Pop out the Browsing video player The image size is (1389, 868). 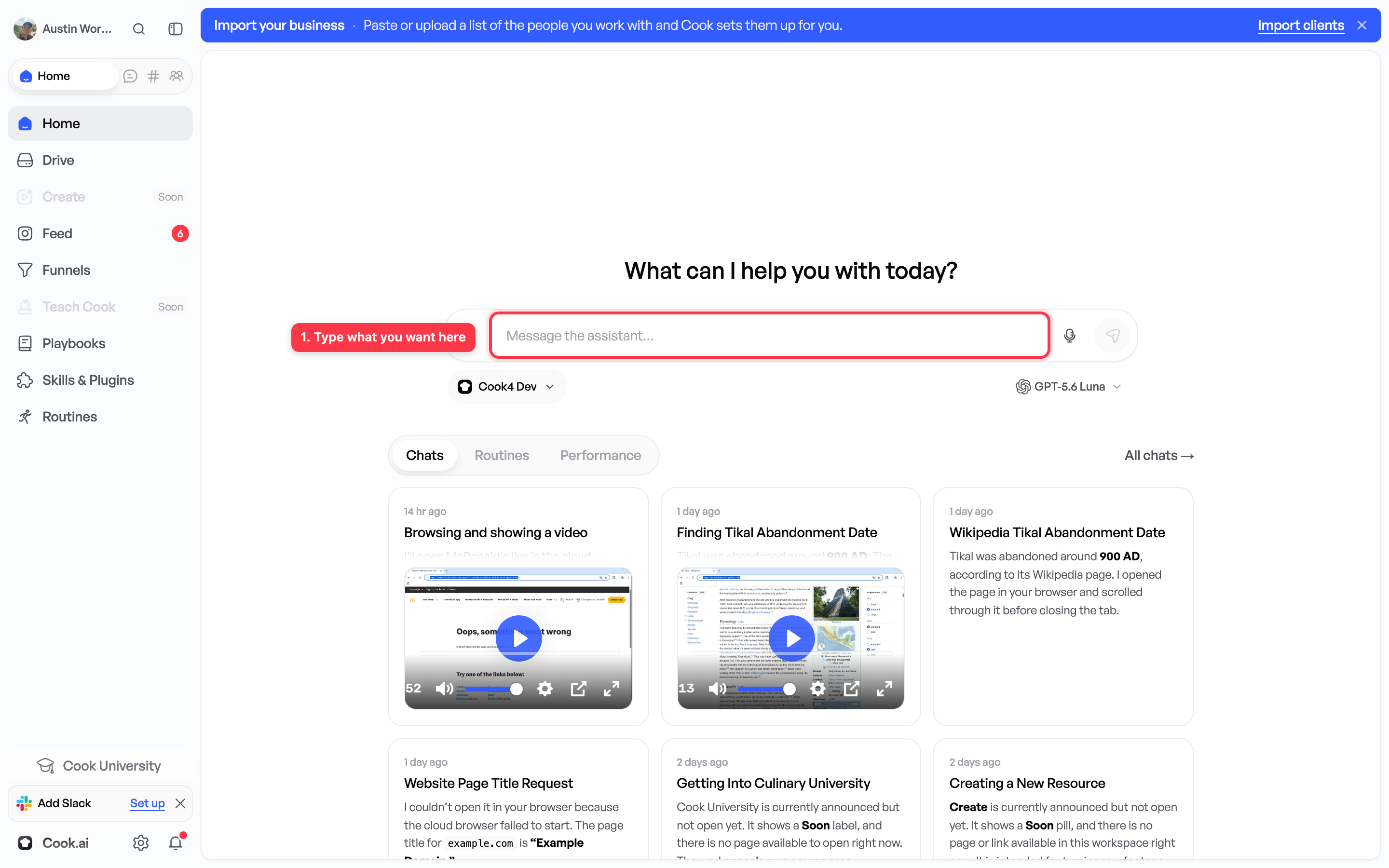579,688
